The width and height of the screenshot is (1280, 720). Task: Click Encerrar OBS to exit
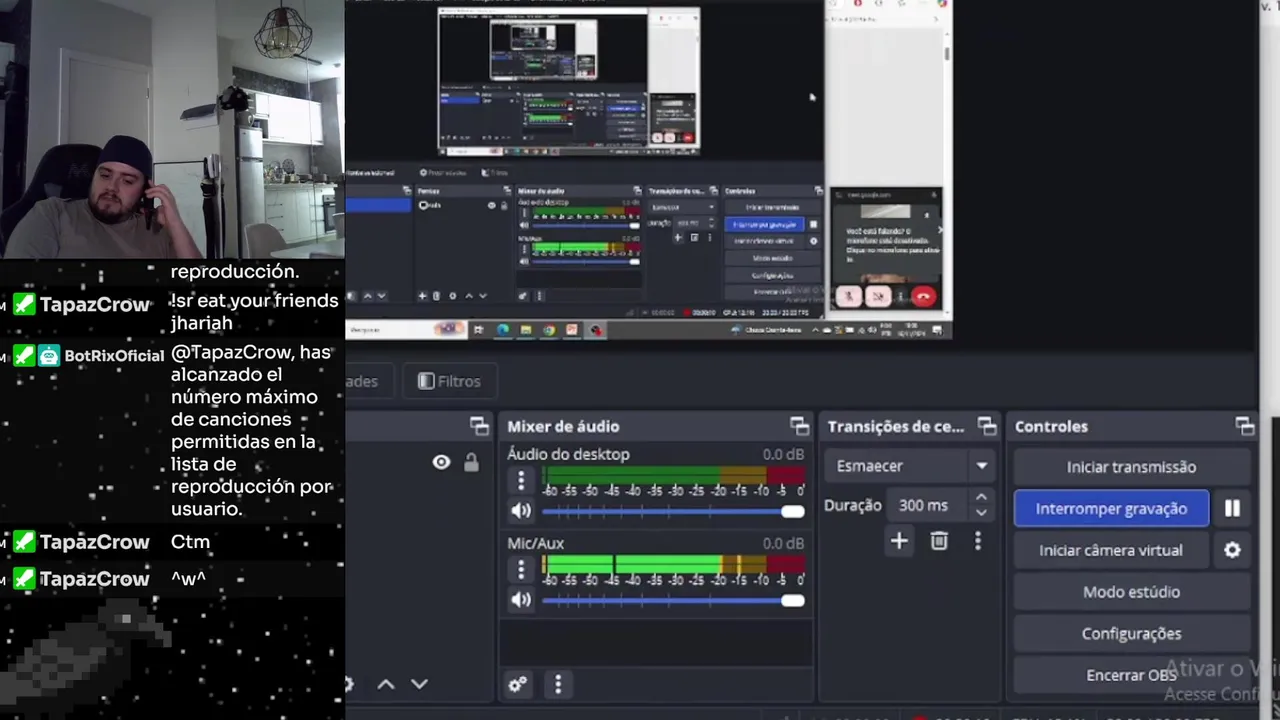pos(1131,675)
